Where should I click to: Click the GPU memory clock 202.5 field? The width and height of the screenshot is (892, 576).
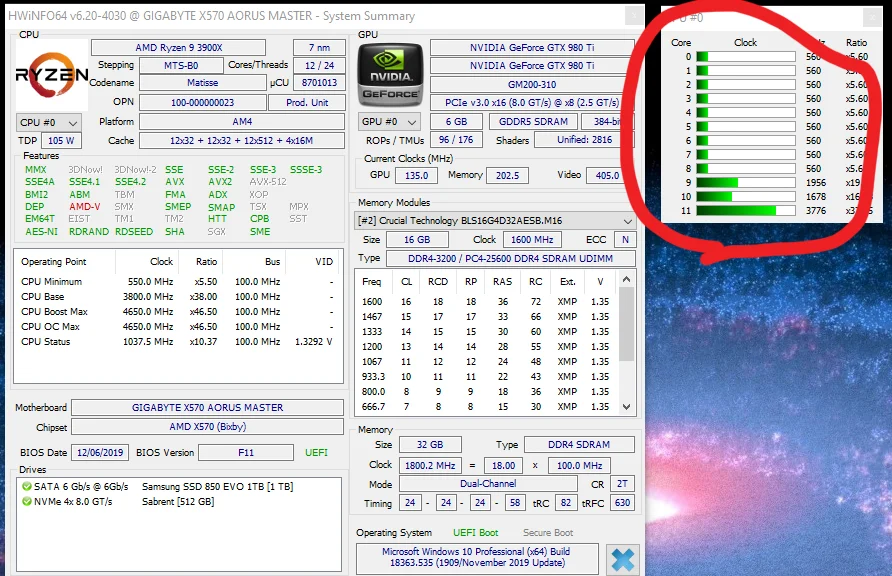pos(507,176)
